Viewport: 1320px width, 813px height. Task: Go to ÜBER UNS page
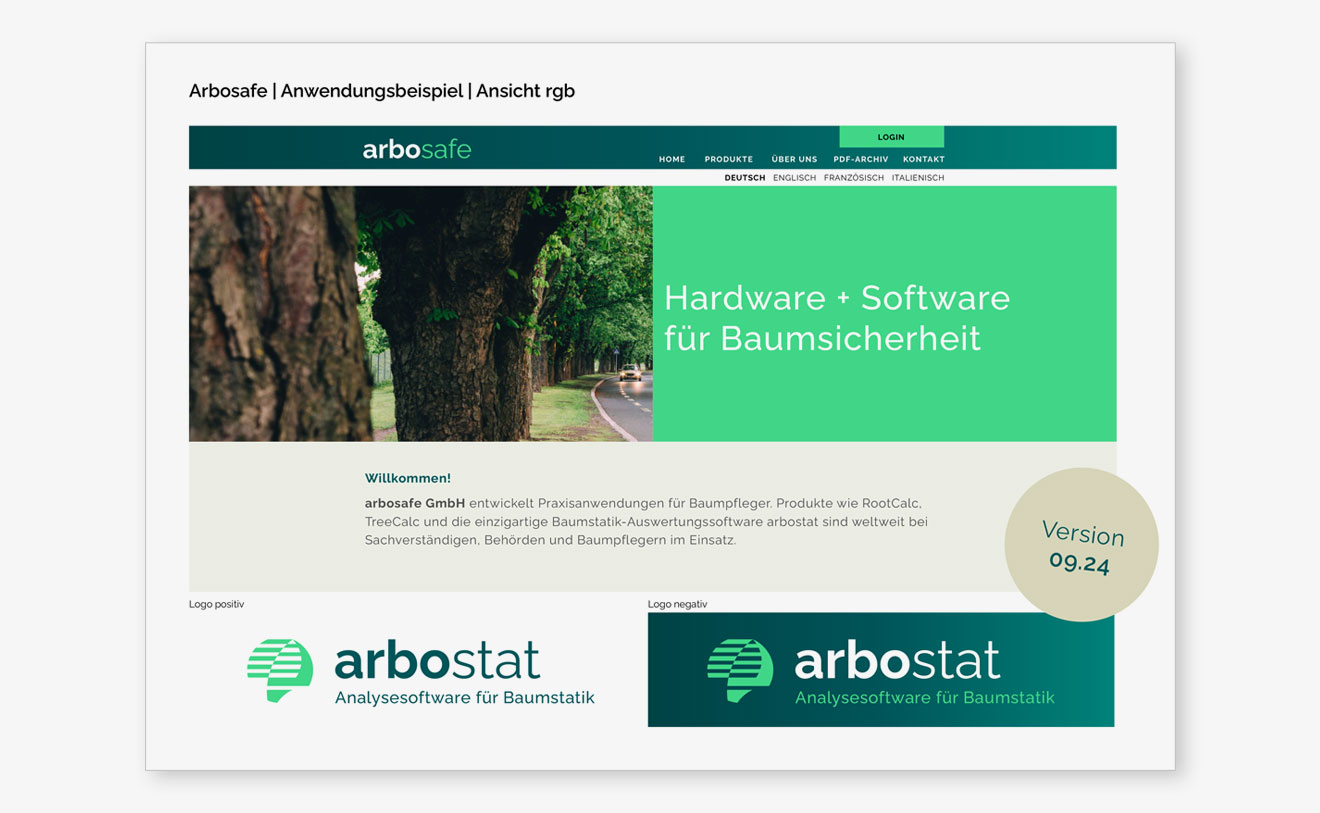pyautogui.click(x=794, y=159)
